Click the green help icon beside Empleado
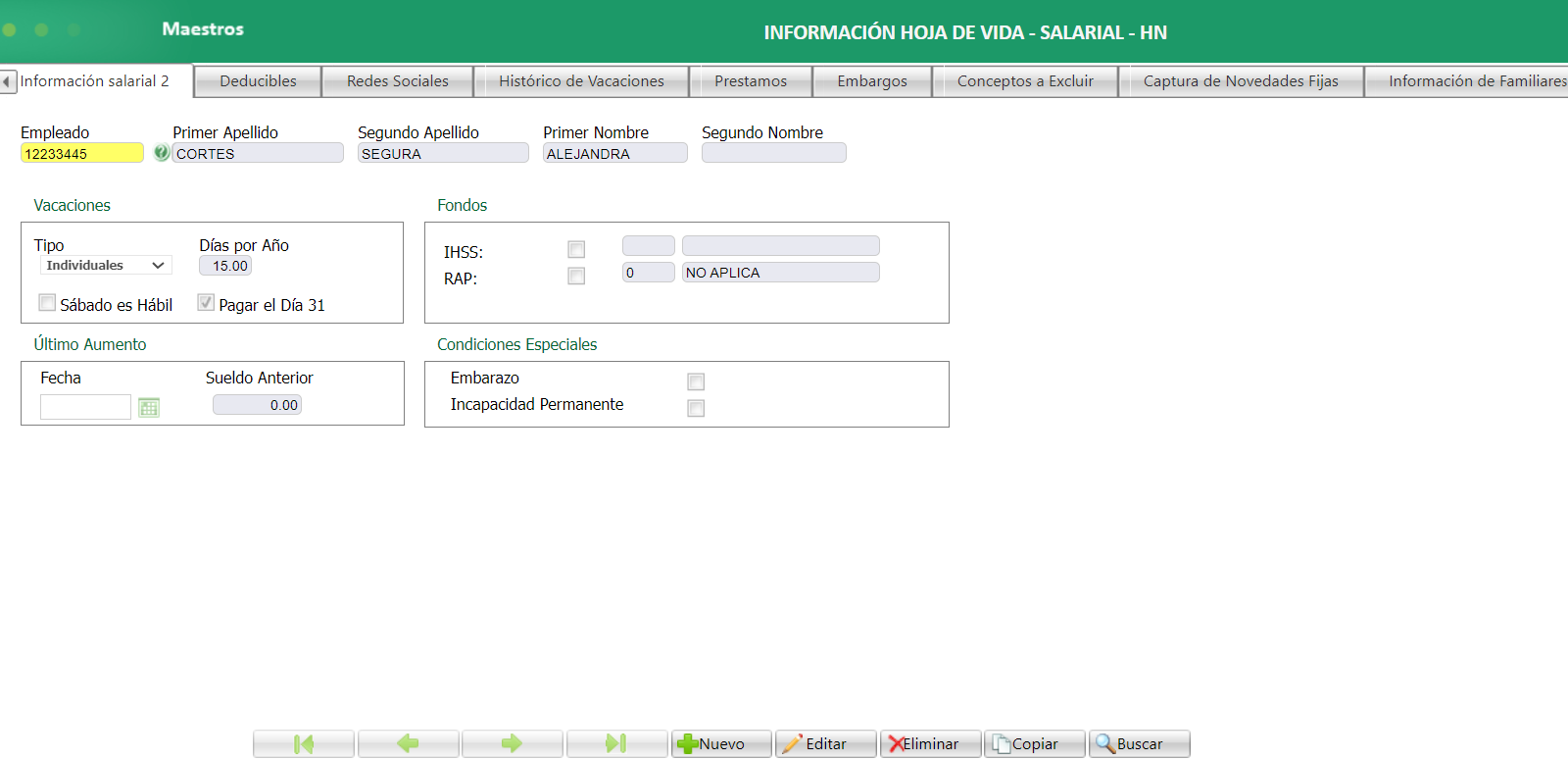 (162, 153)
